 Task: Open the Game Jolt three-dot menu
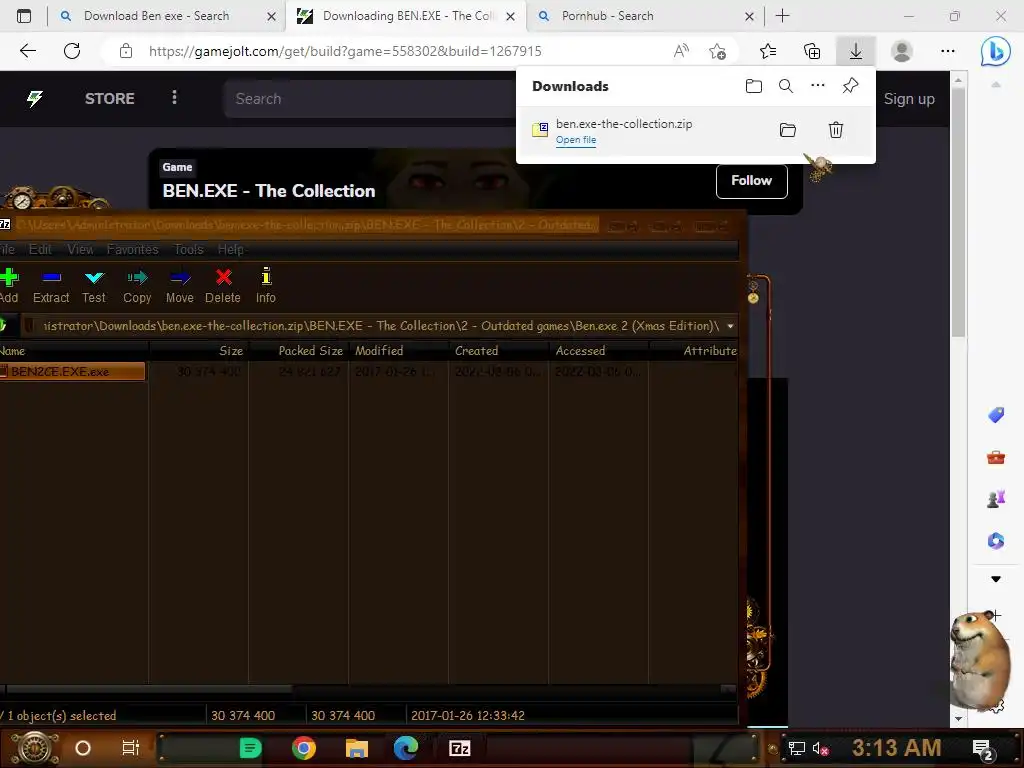click(x=174, y=98)
